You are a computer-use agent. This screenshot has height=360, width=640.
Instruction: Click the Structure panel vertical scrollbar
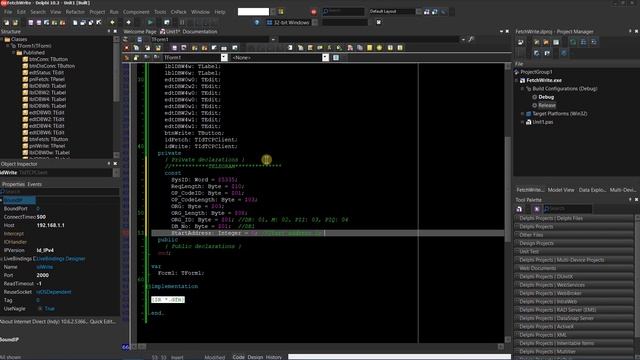pos(116,97)
